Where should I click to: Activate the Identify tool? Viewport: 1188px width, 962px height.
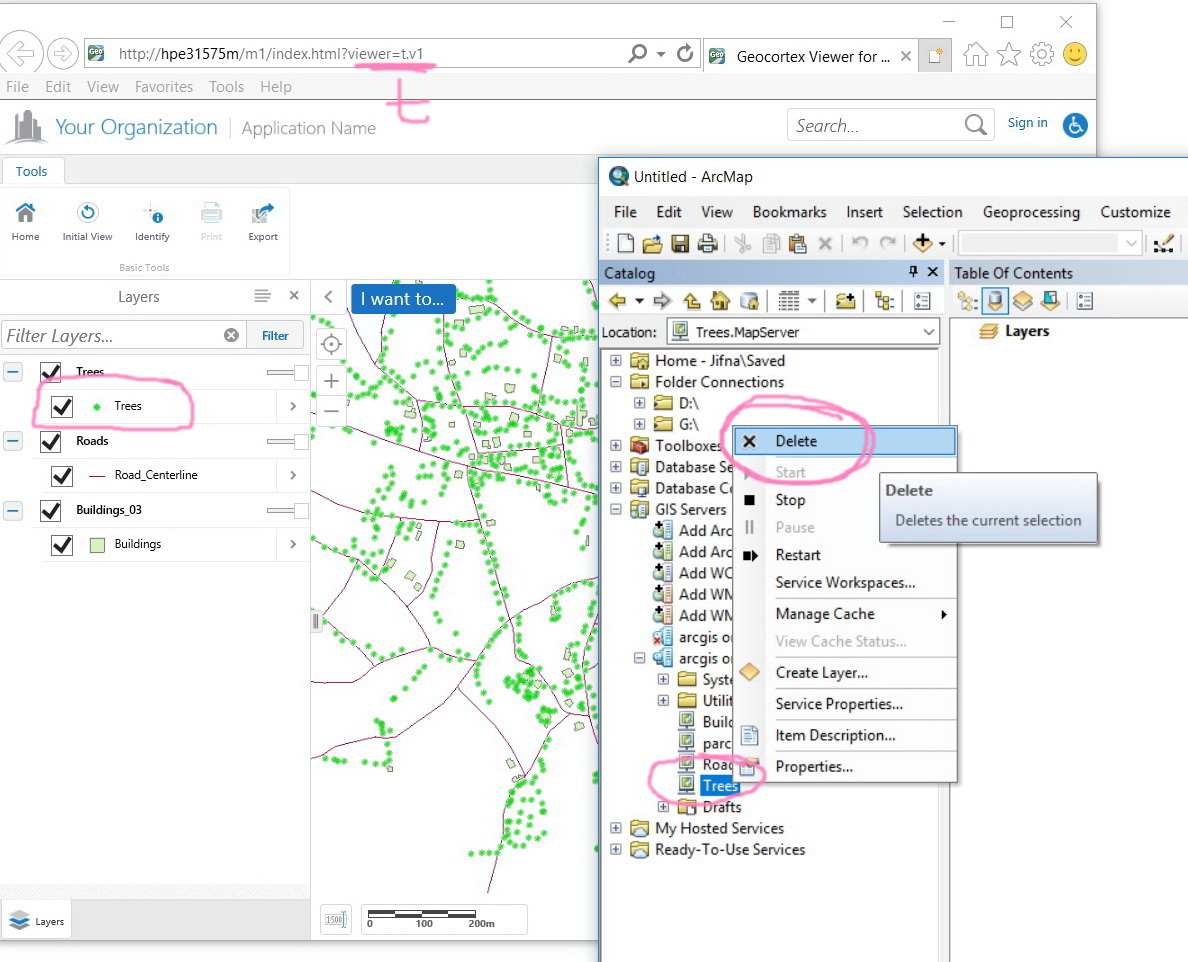point(152,222)
